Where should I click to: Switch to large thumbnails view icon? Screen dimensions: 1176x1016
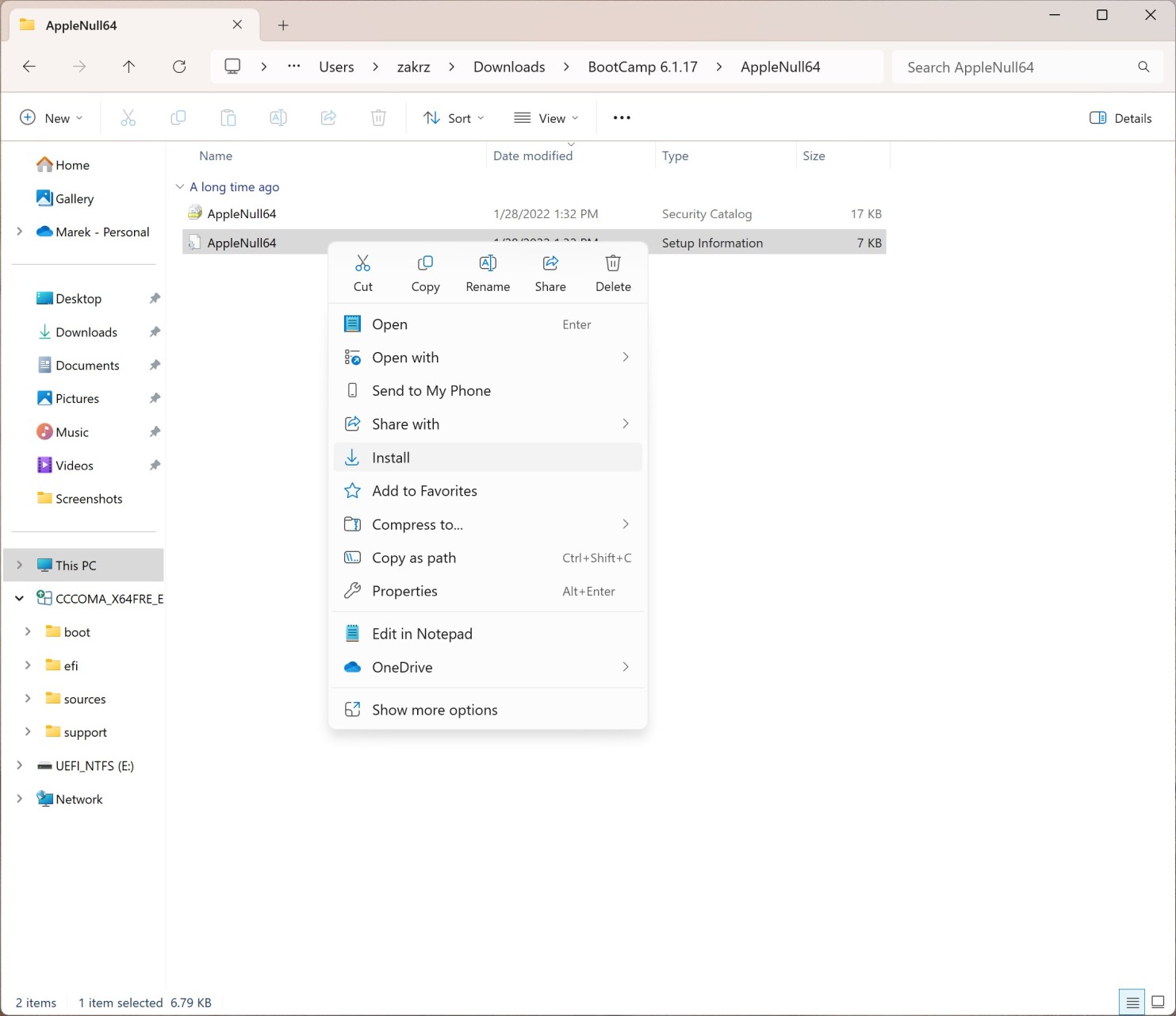point(1158,1003)
